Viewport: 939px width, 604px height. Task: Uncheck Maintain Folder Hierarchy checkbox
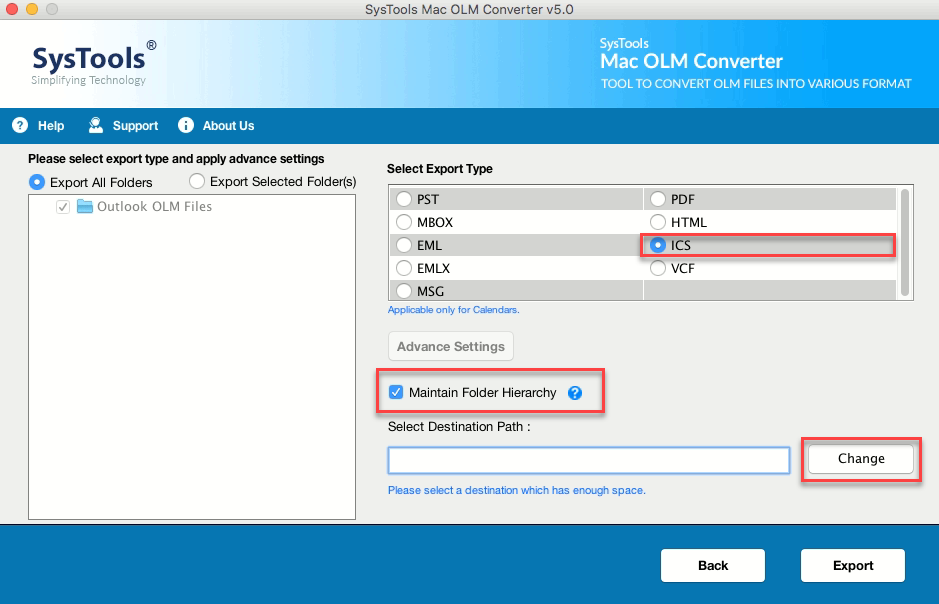(396, 392)
